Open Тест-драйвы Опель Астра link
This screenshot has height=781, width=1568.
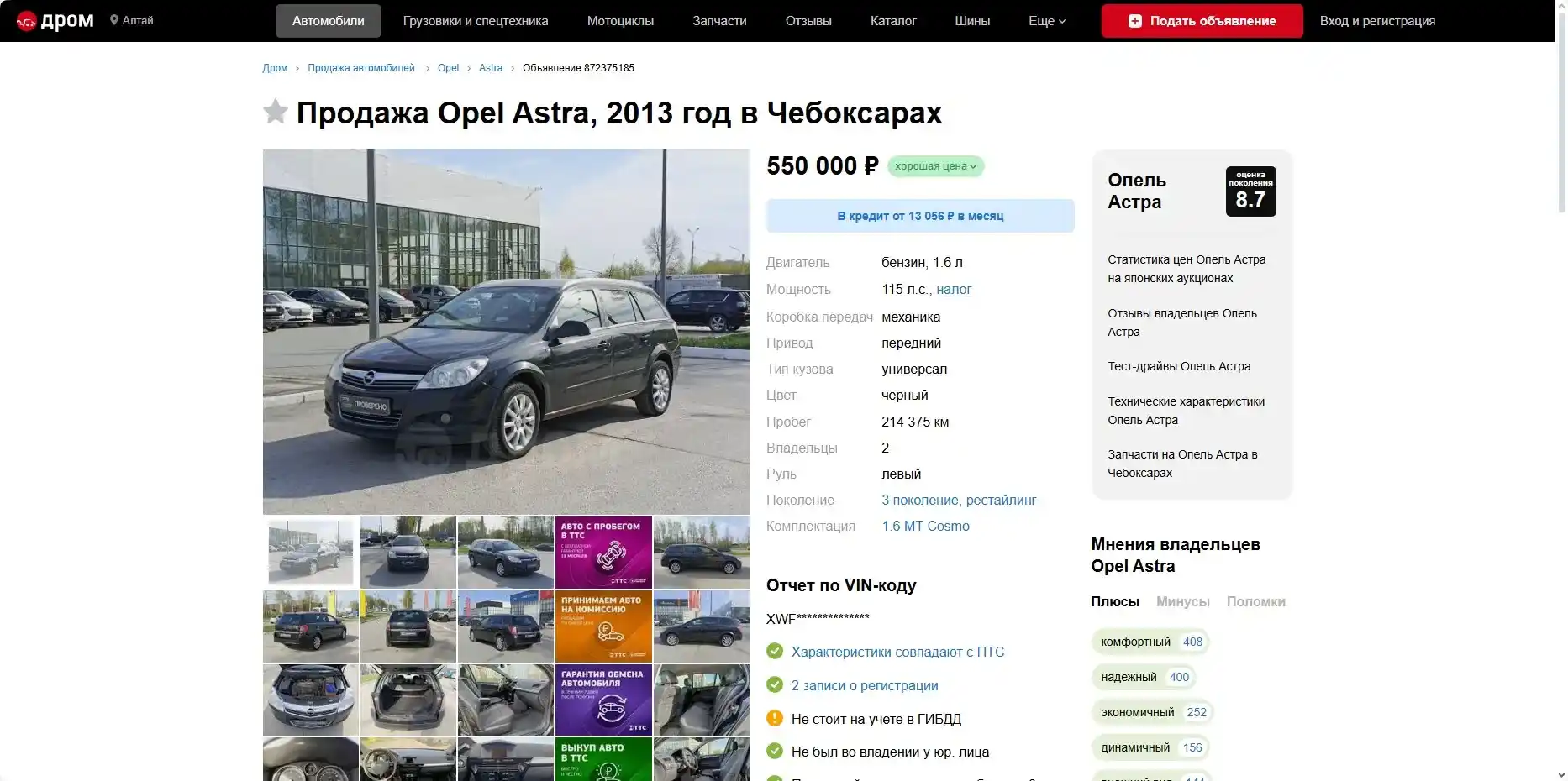1179,366
